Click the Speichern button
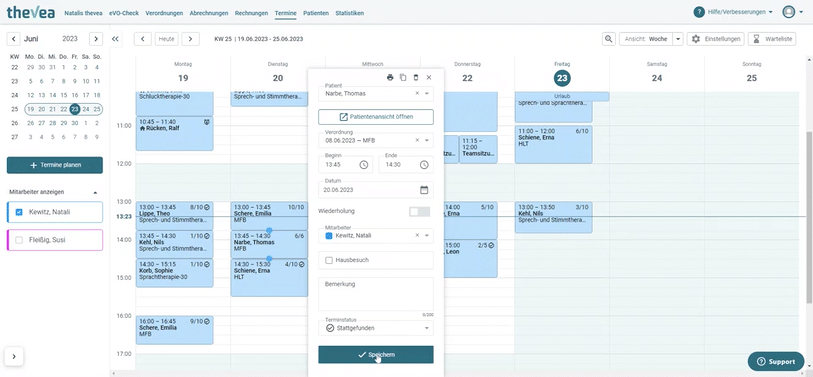The image size is (813, 377). coord(376,355)
